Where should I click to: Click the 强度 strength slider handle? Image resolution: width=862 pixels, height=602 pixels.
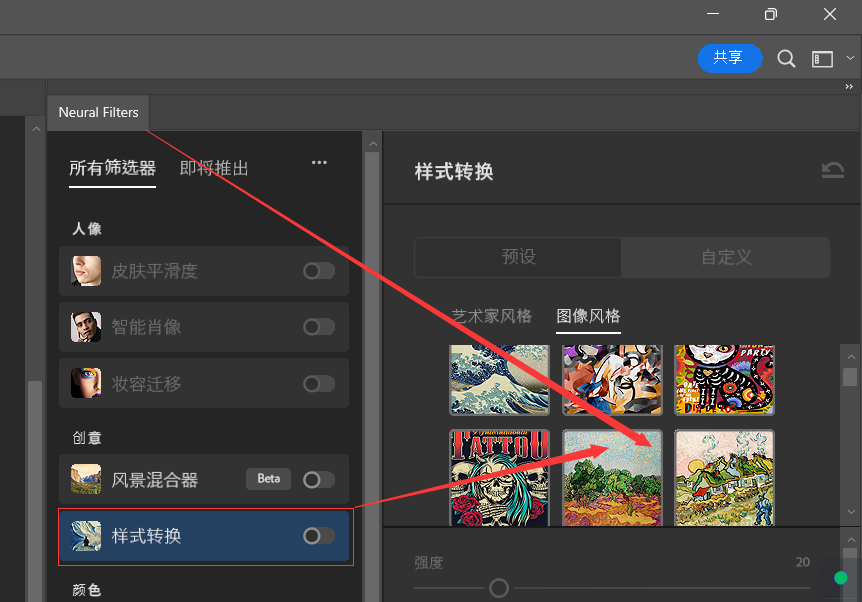[x=499, y=588]
